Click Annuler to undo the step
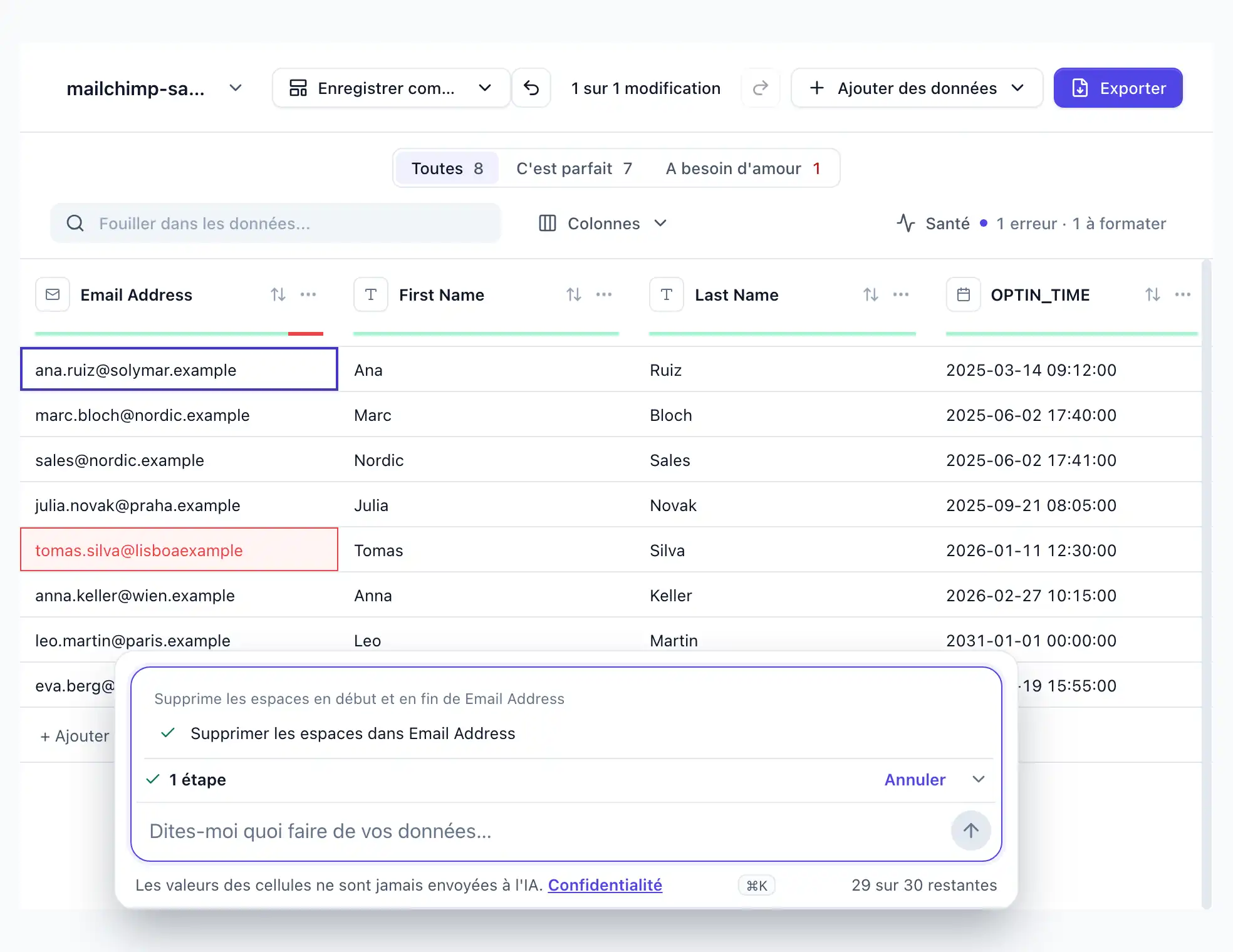This screenshot has width=1233, height=952. 915,780
